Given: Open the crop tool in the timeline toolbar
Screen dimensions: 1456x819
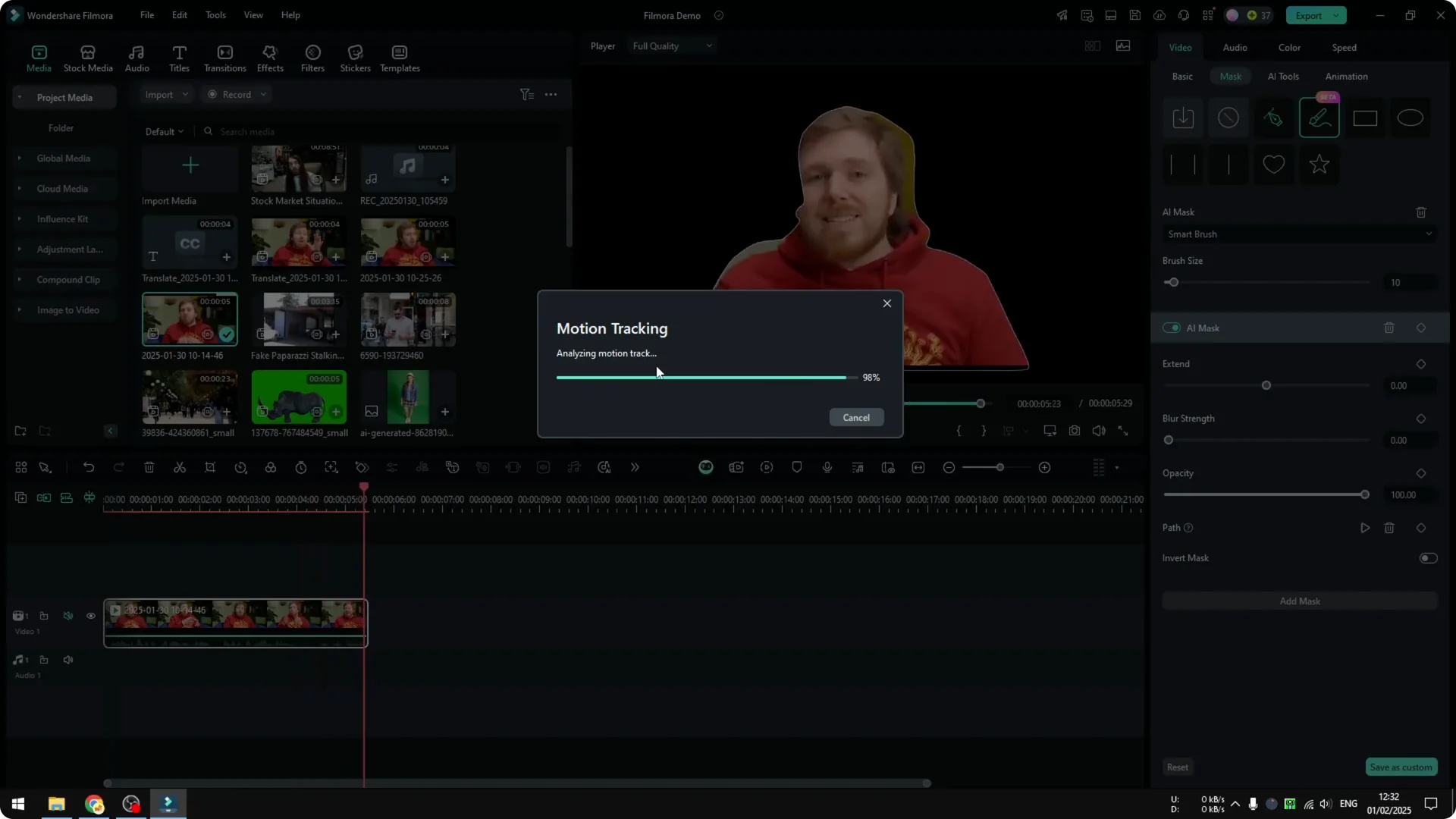Looking at the screenshot, I should 210,467.
